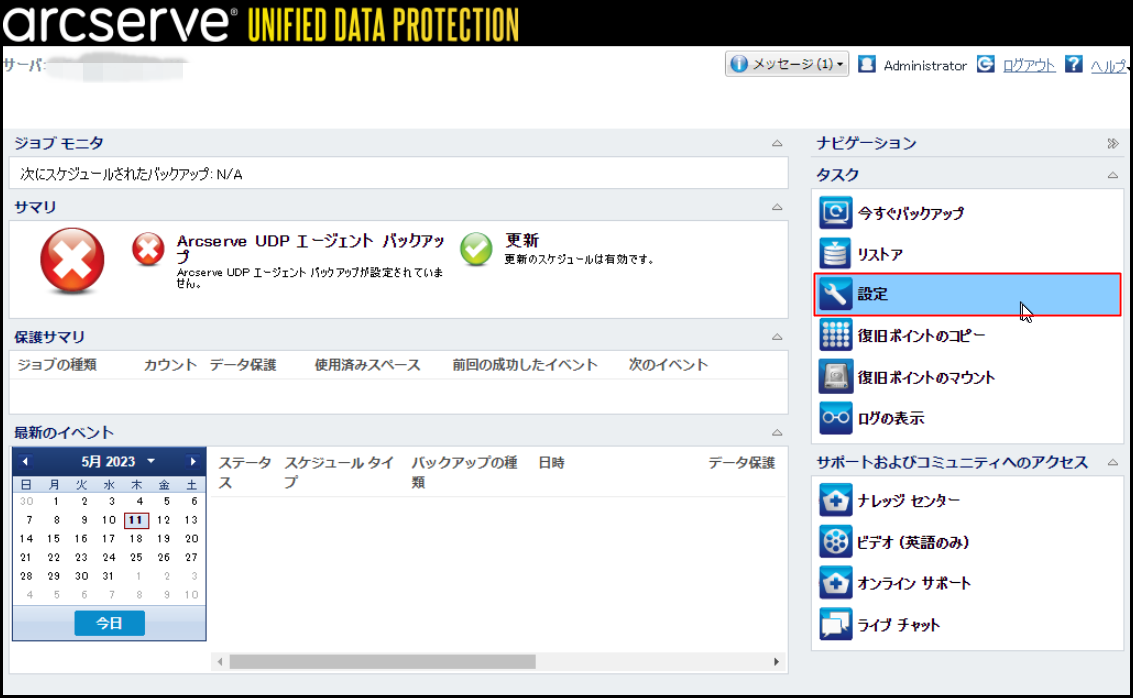Viewport: 1133px width, 698px height.
Task: Click the ジョブの種類 column header
Action: pos(57,365)
